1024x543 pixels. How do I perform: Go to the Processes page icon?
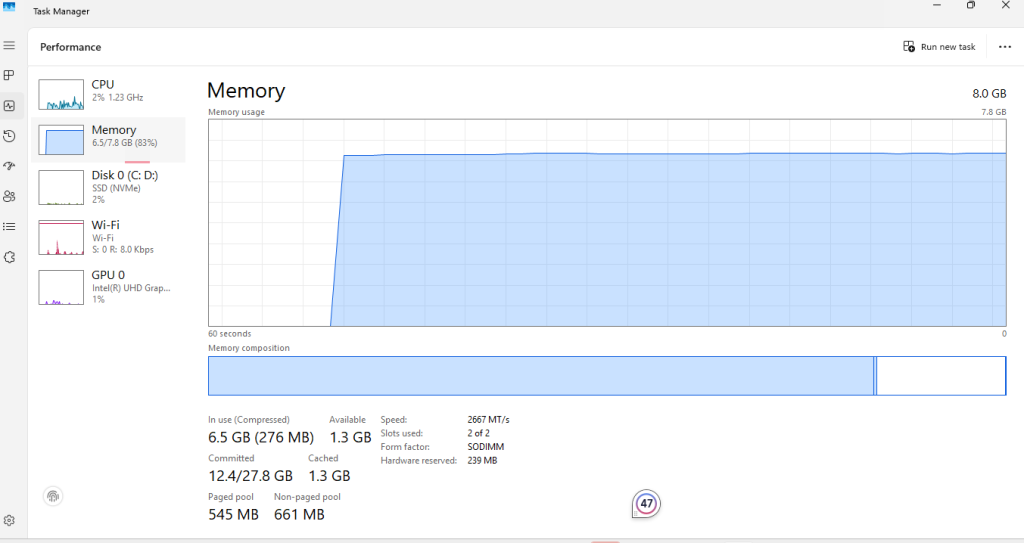coord(9,75)
